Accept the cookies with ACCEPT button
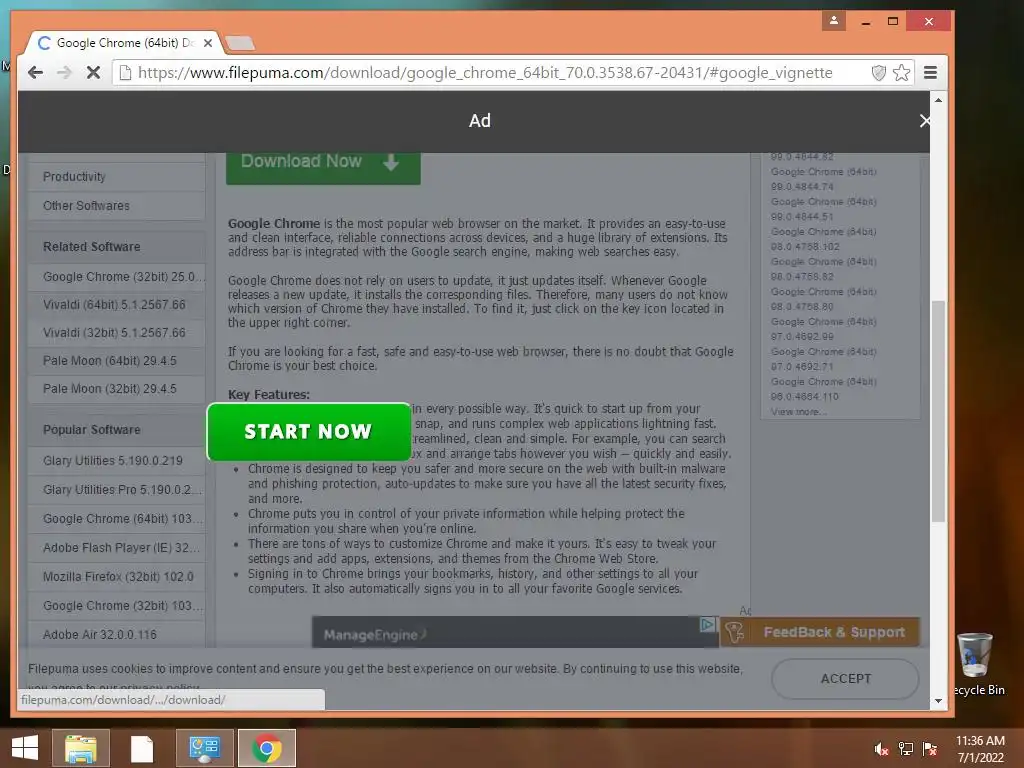Image resolution: width=1024 pixels, height=768 pixels. (x=845, y=679)
